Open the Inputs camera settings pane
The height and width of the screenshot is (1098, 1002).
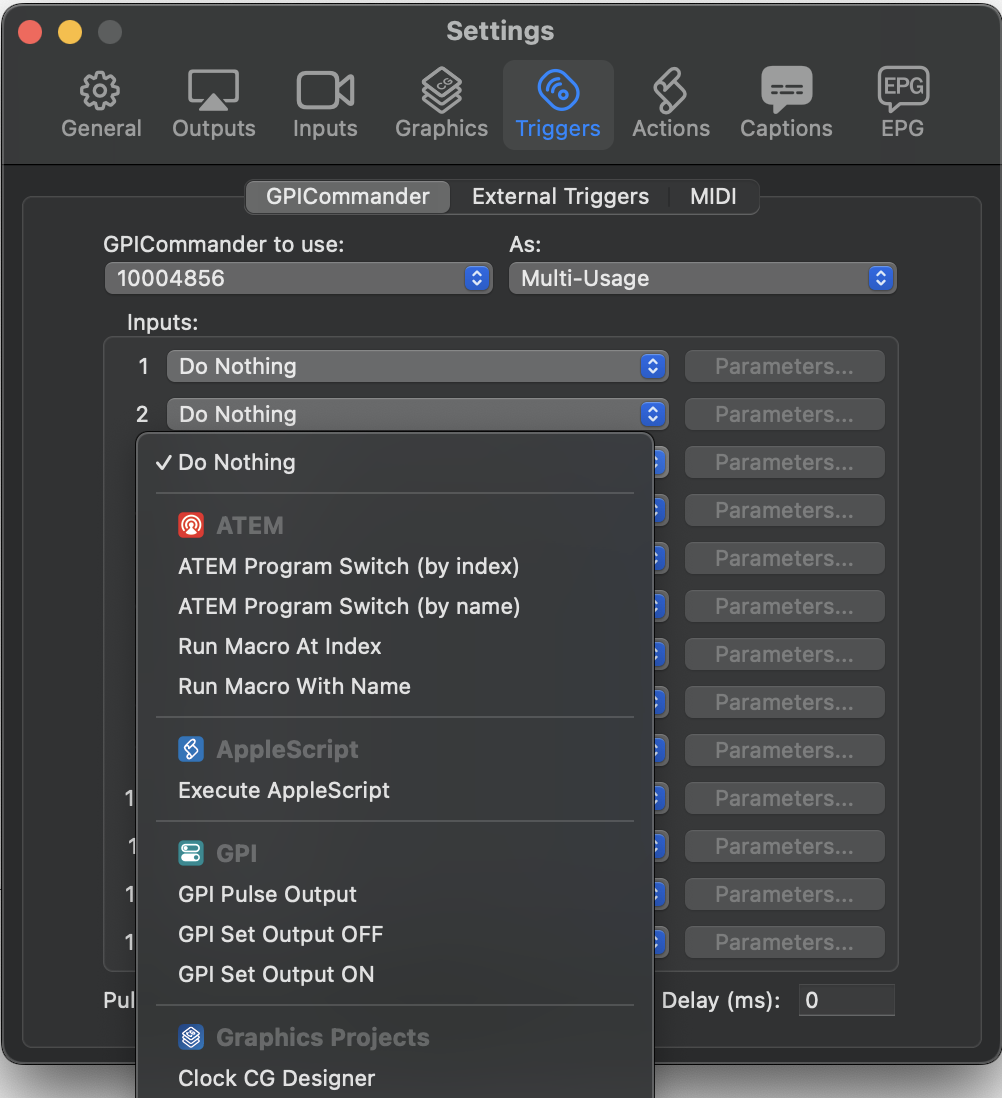325,105
